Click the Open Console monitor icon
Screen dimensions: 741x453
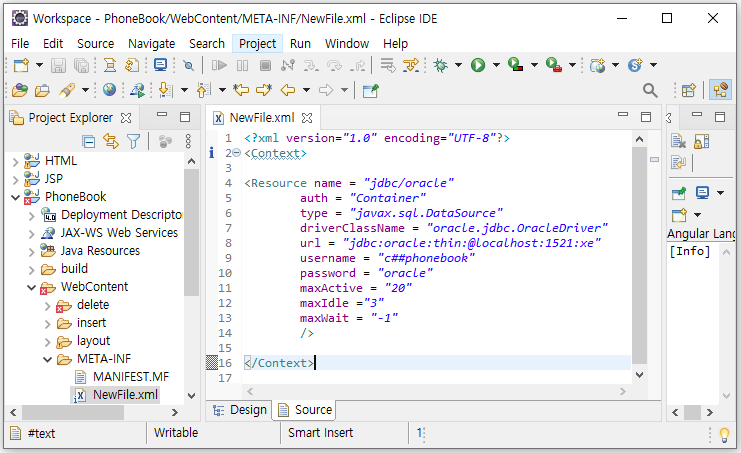coord(161,65)
